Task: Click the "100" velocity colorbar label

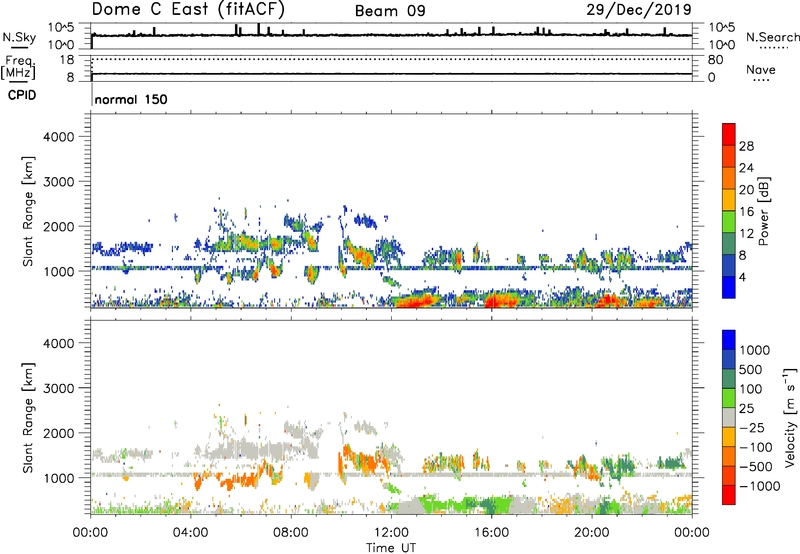Action: [x=751, y=389]
